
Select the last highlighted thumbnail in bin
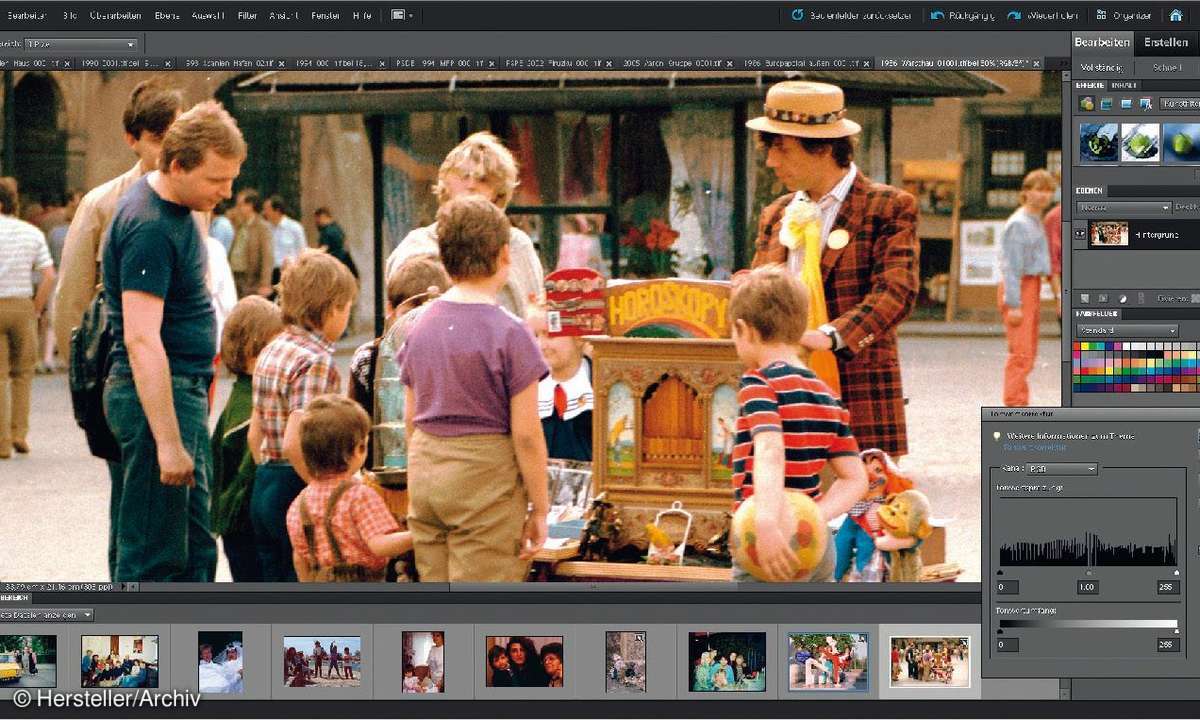click(930, 661)
